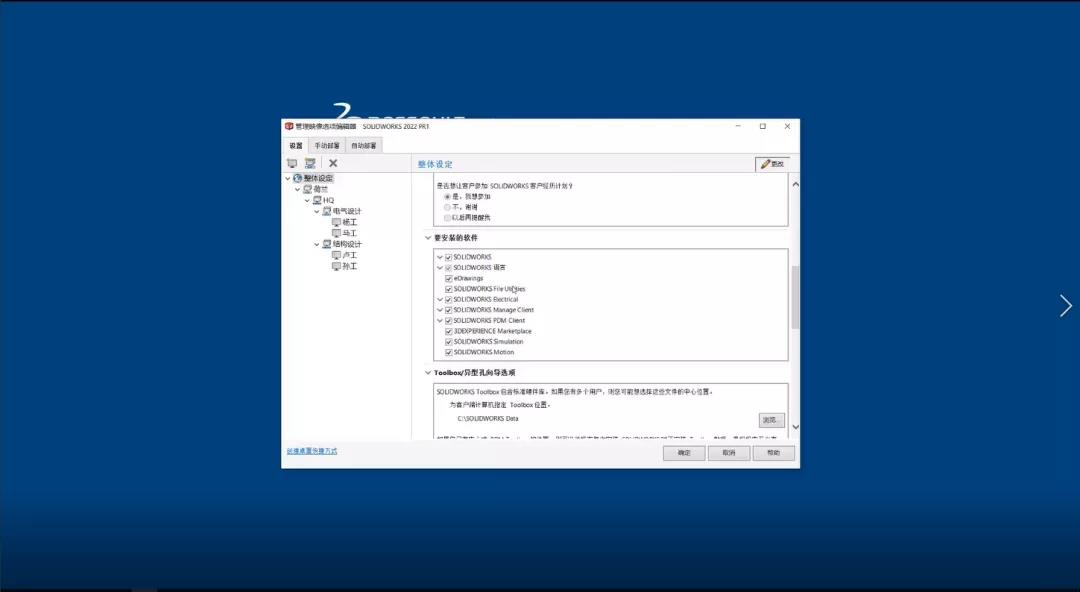Select first radio option, yes join program
Screen dimensions: 1080x592
point(447,196)
